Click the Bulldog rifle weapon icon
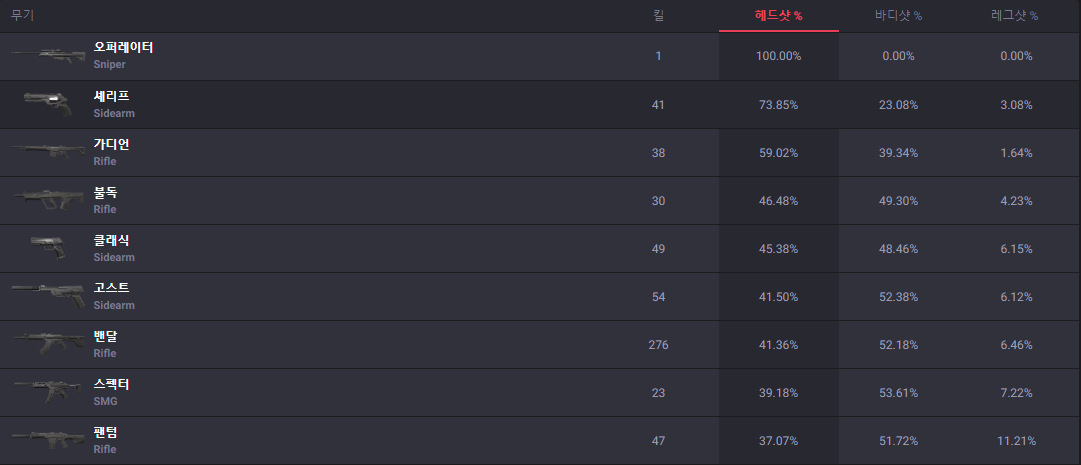This screenshot has width=1081, height=465. (x=49, y=199)
